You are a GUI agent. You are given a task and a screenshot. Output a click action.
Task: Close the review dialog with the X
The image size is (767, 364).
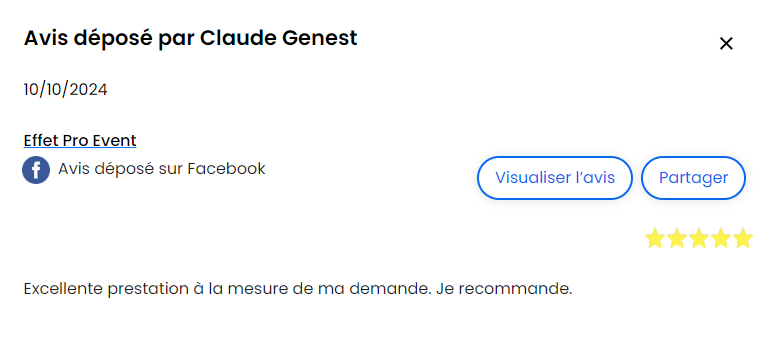coord(726,44)
